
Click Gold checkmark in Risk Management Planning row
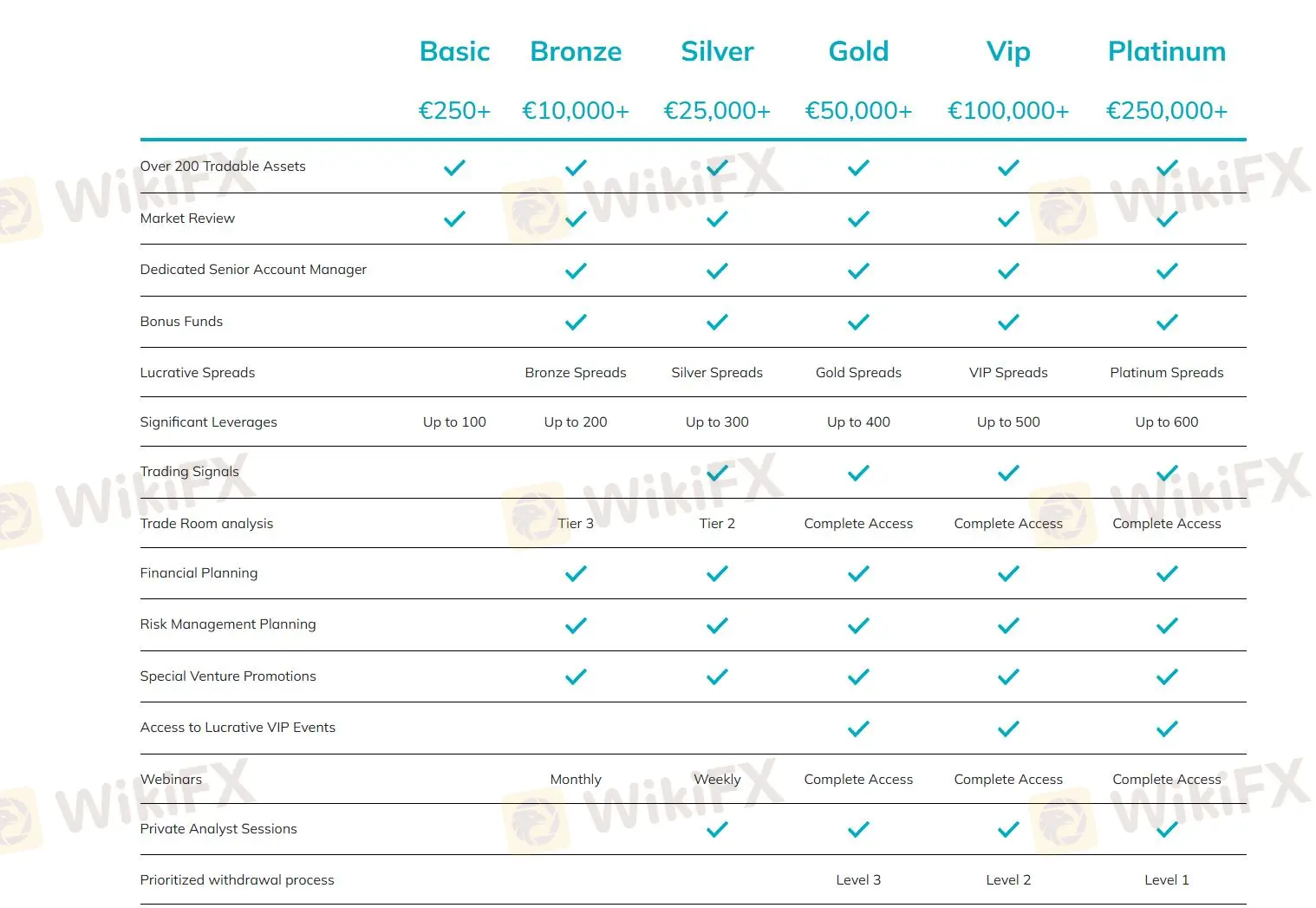tap(858, 625)
